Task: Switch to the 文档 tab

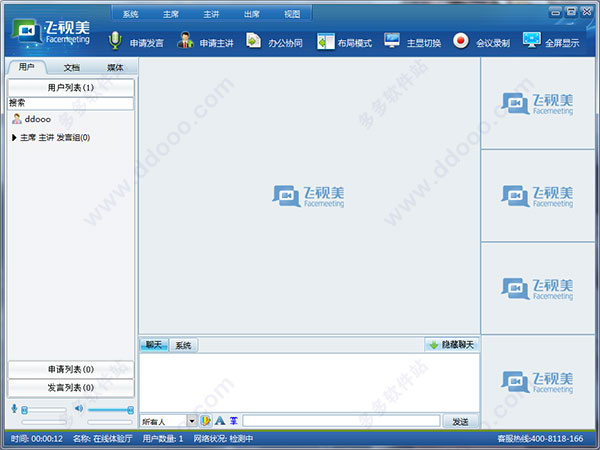Action: (x=72, y=68)
